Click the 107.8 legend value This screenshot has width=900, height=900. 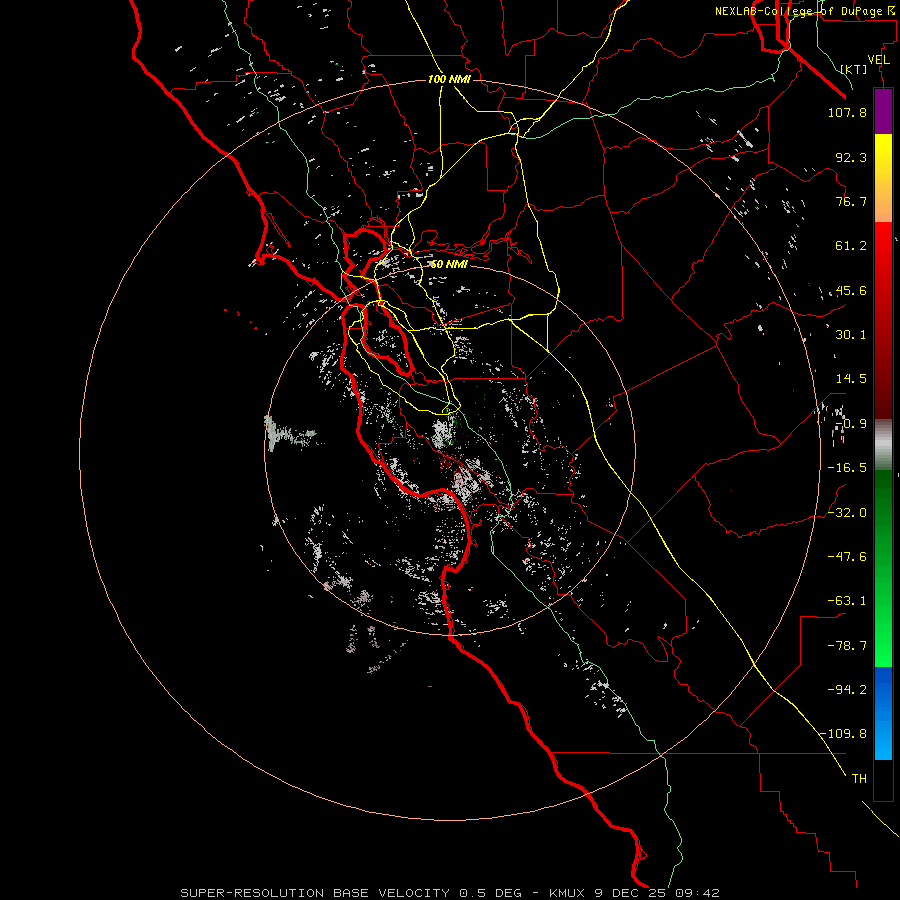847,112
